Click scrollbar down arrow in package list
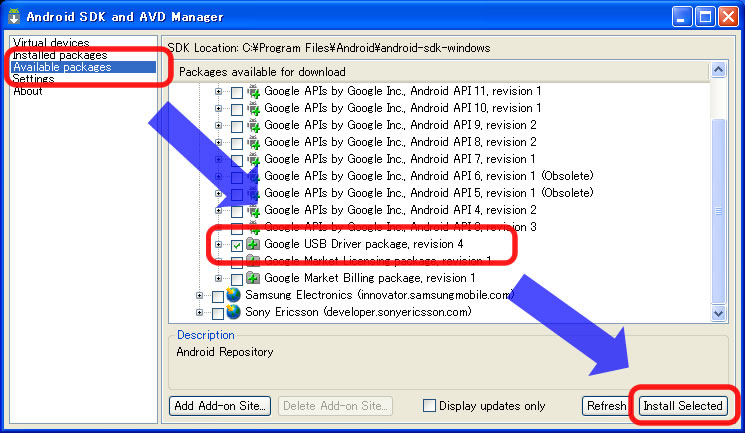This screenshot has width=745, height=433. [x=718, y=313]
